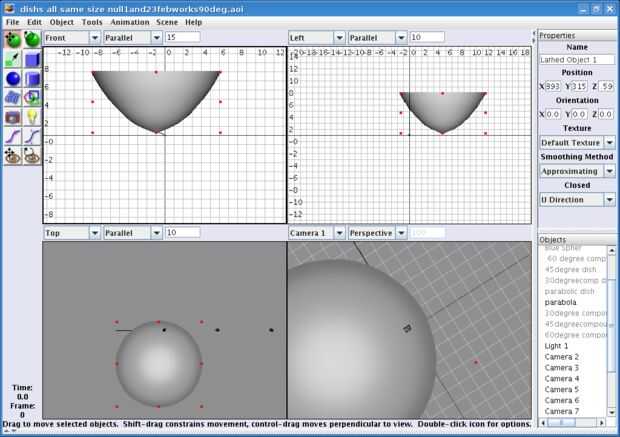This screenshot has width=620, height=437.
Task: Open the Scene menu
Action: (x=167, y=22)
